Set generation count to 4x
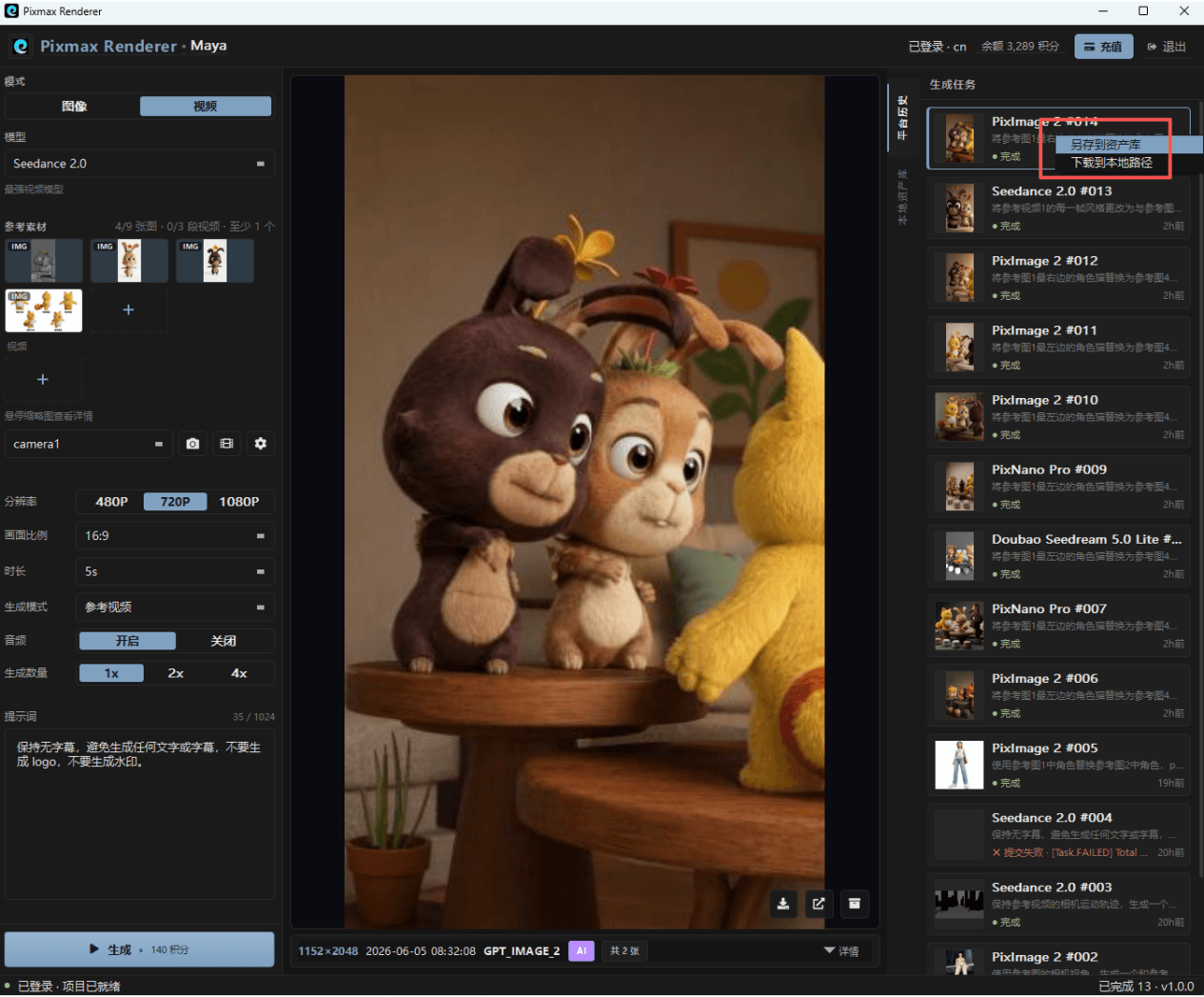 coord(239,673)
